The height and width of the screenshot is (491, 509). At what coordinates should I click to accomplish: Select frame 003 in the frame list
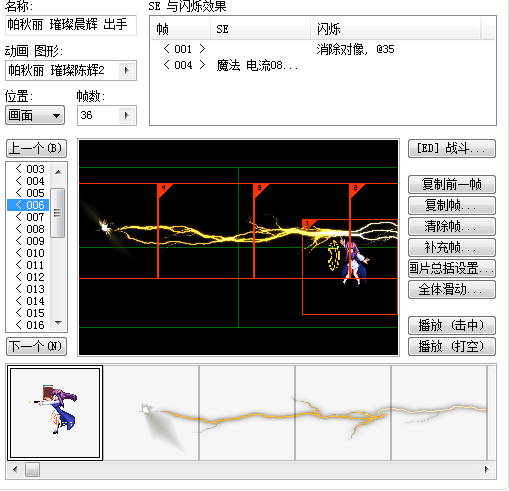(29, 169)
